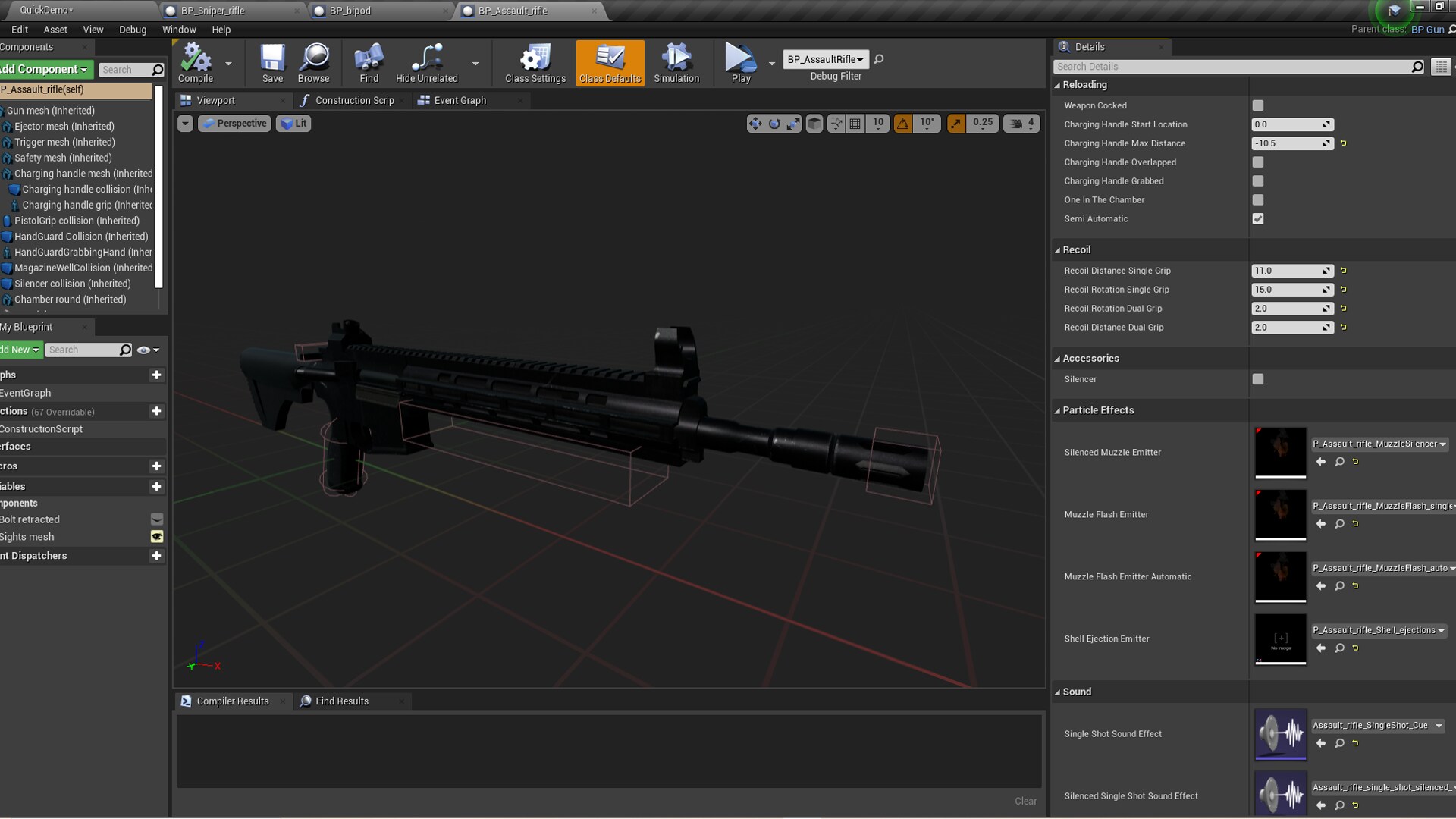The width and height of the screenshot is (1456, 819).
Task: Toggle Sights mesh visibility eye
Action: (157, 537)
